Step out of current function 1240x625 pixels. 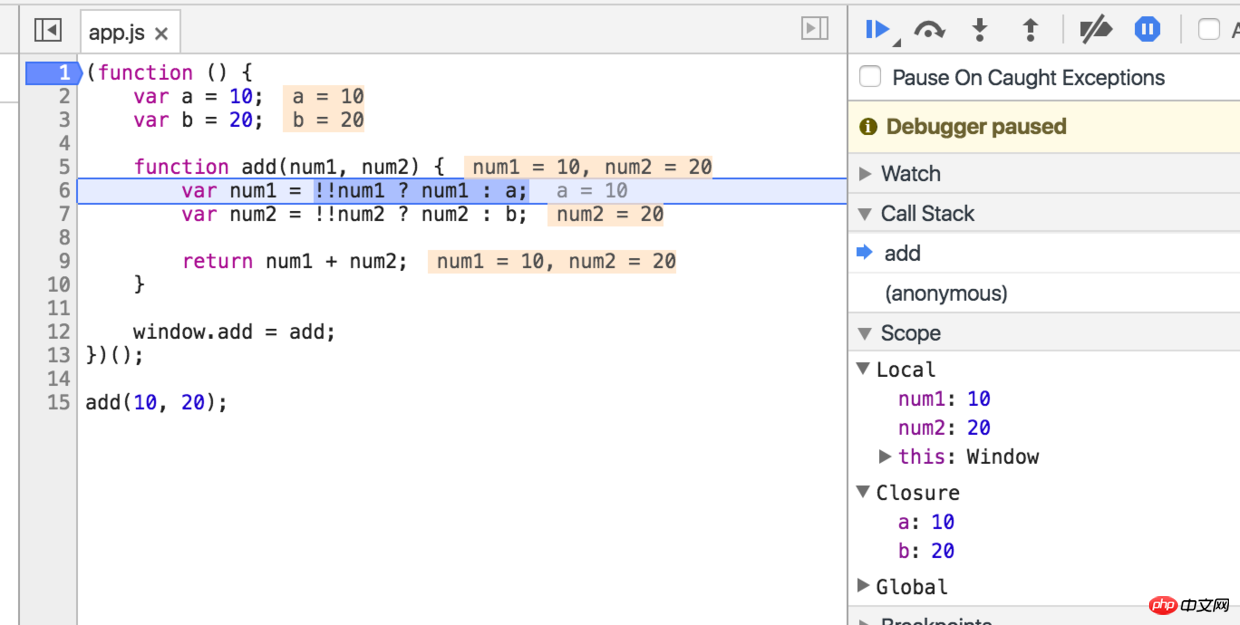[x=1030, y=30]
